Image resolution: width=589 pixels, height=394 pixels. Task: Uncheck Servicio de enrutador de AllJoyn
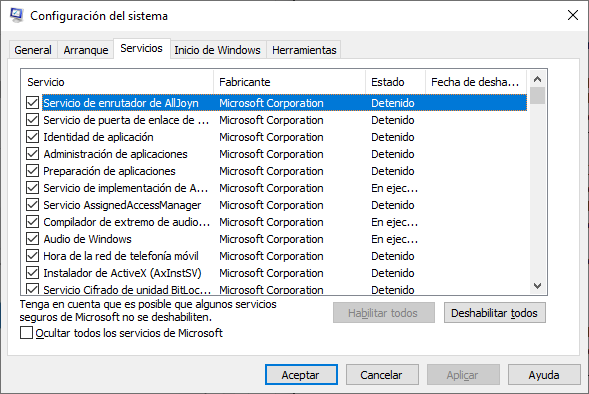click(33, 103)
